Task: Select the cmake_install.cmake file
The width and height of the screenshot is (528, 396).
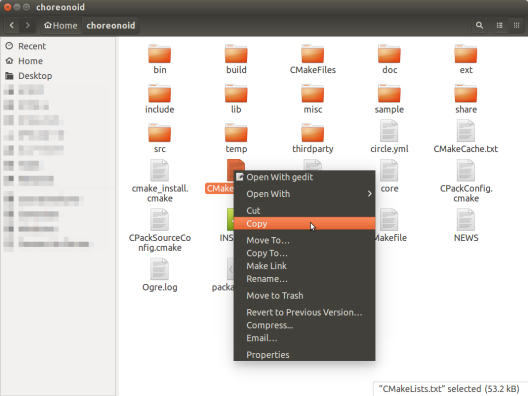Action: (x=160, y=181)
